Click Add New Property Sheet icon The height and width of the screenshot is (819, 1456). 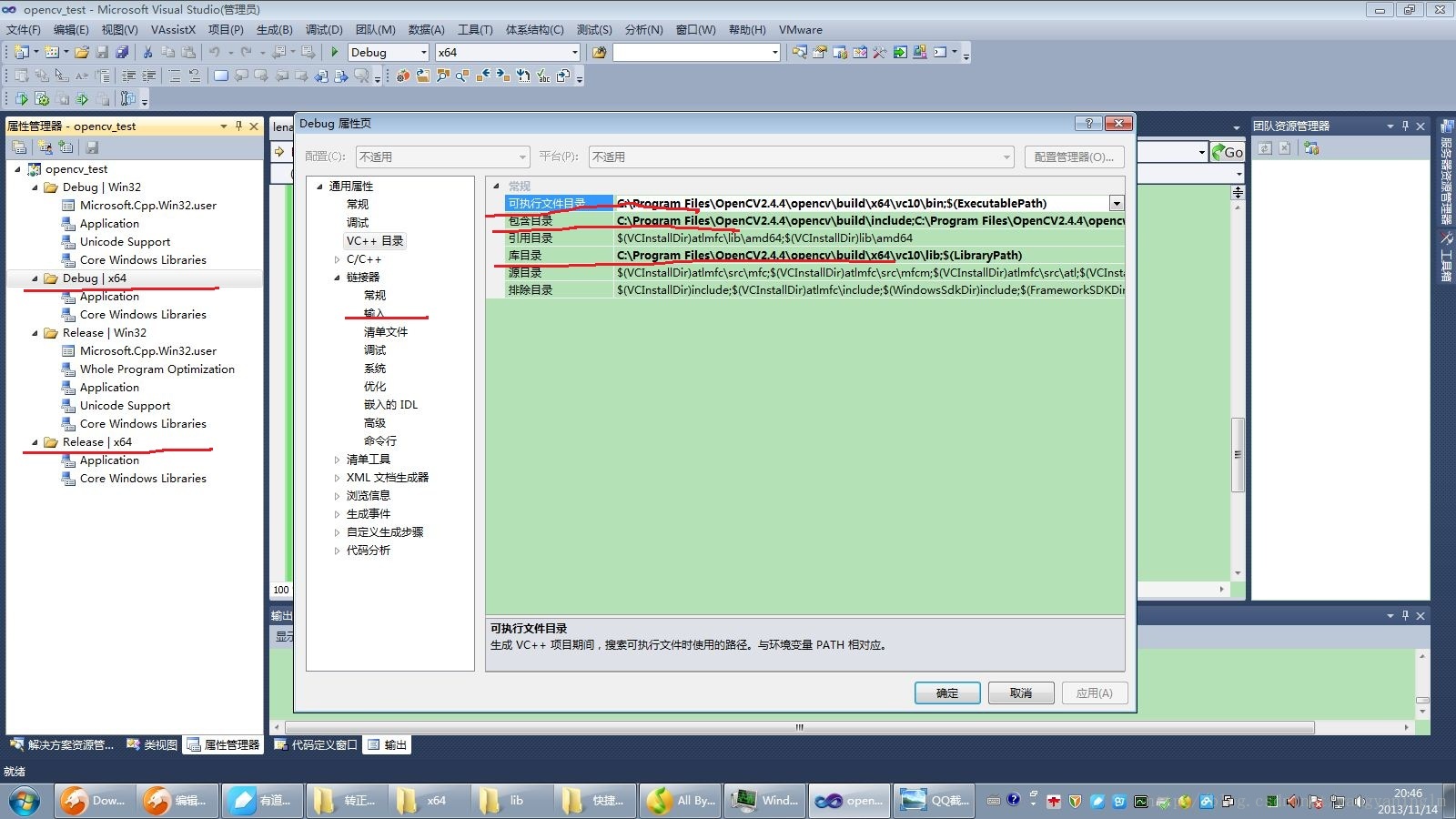(45, 147)
